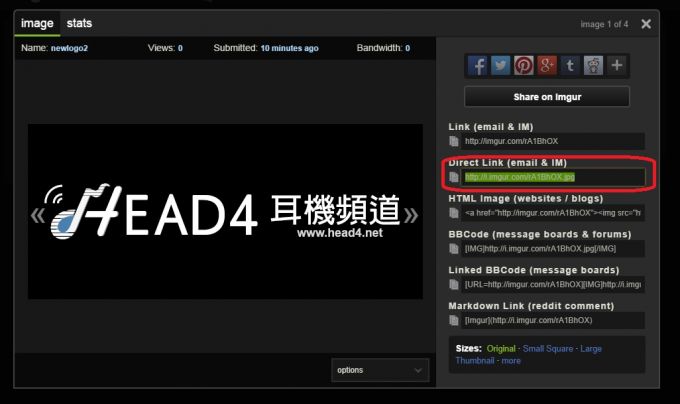Choose the Small Square size link
The image size is (680, 404).
pyautogui.click(x=548, y=349)
